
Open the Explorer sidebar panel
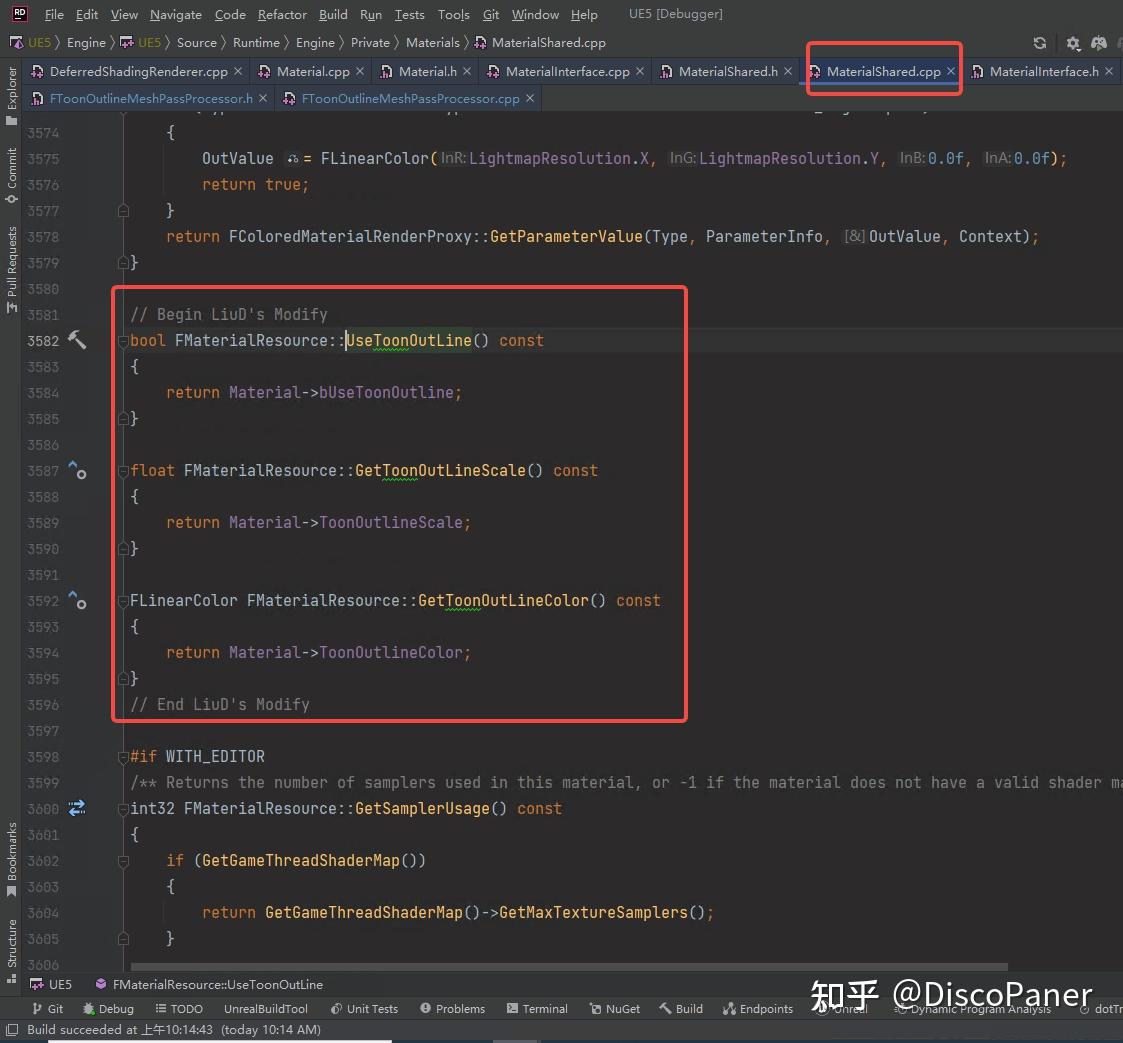[11, 94]
